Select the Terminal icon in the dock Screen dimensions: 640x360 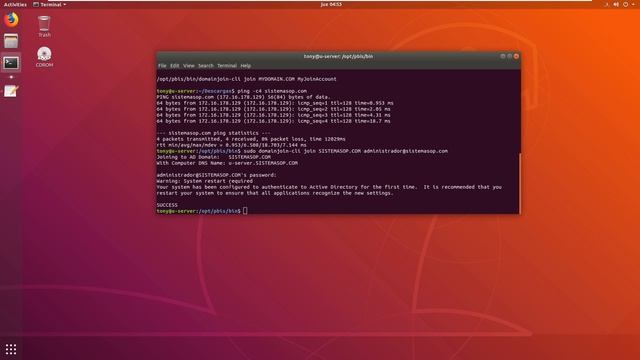coord(11,63)
